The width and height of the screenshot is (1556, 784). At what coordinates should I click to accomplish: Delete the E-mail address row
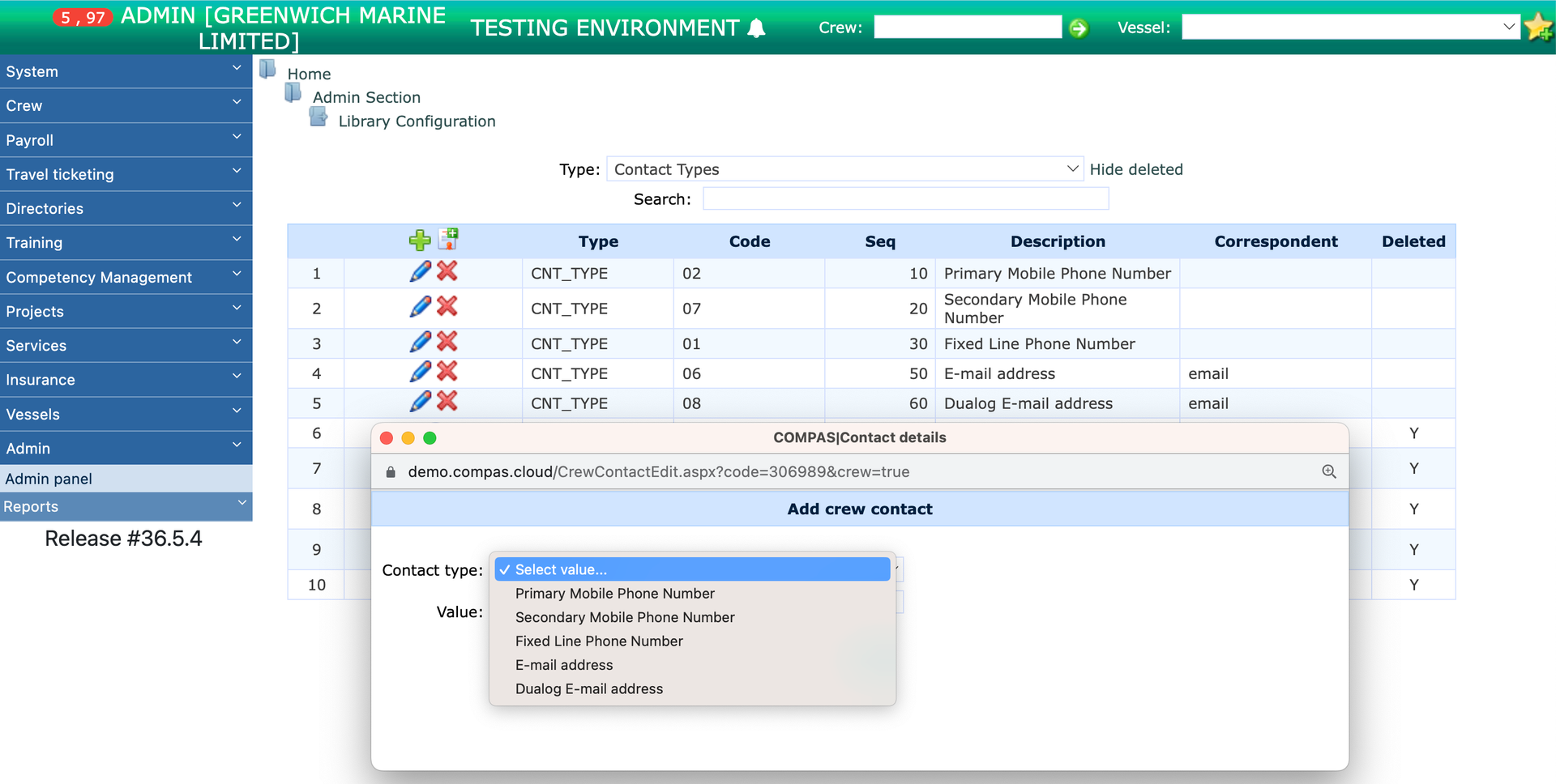pos(447,373)
